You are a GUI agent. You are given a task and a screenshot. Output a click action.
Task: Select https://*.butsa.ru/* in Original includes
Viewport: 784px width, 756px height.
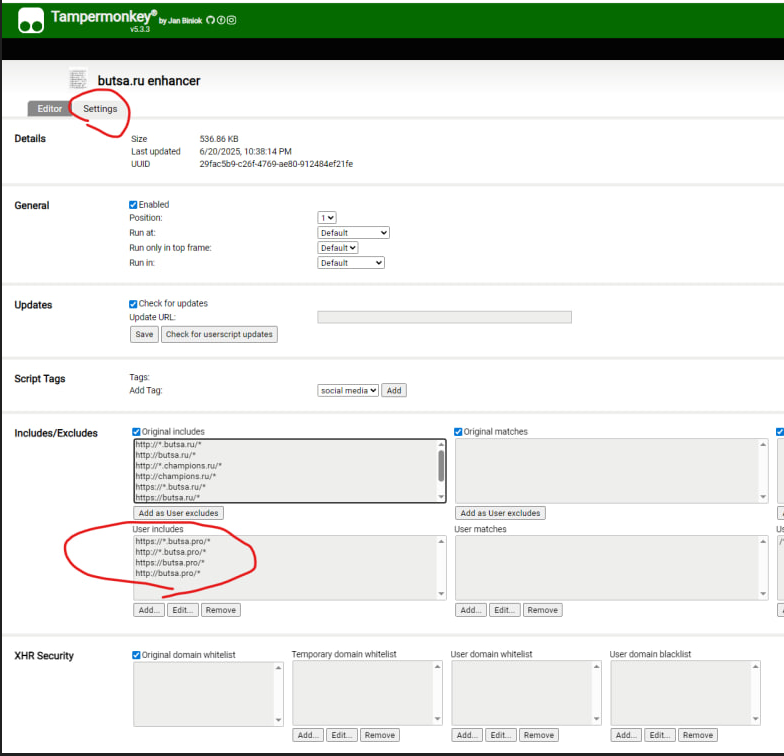coord(170,487)
